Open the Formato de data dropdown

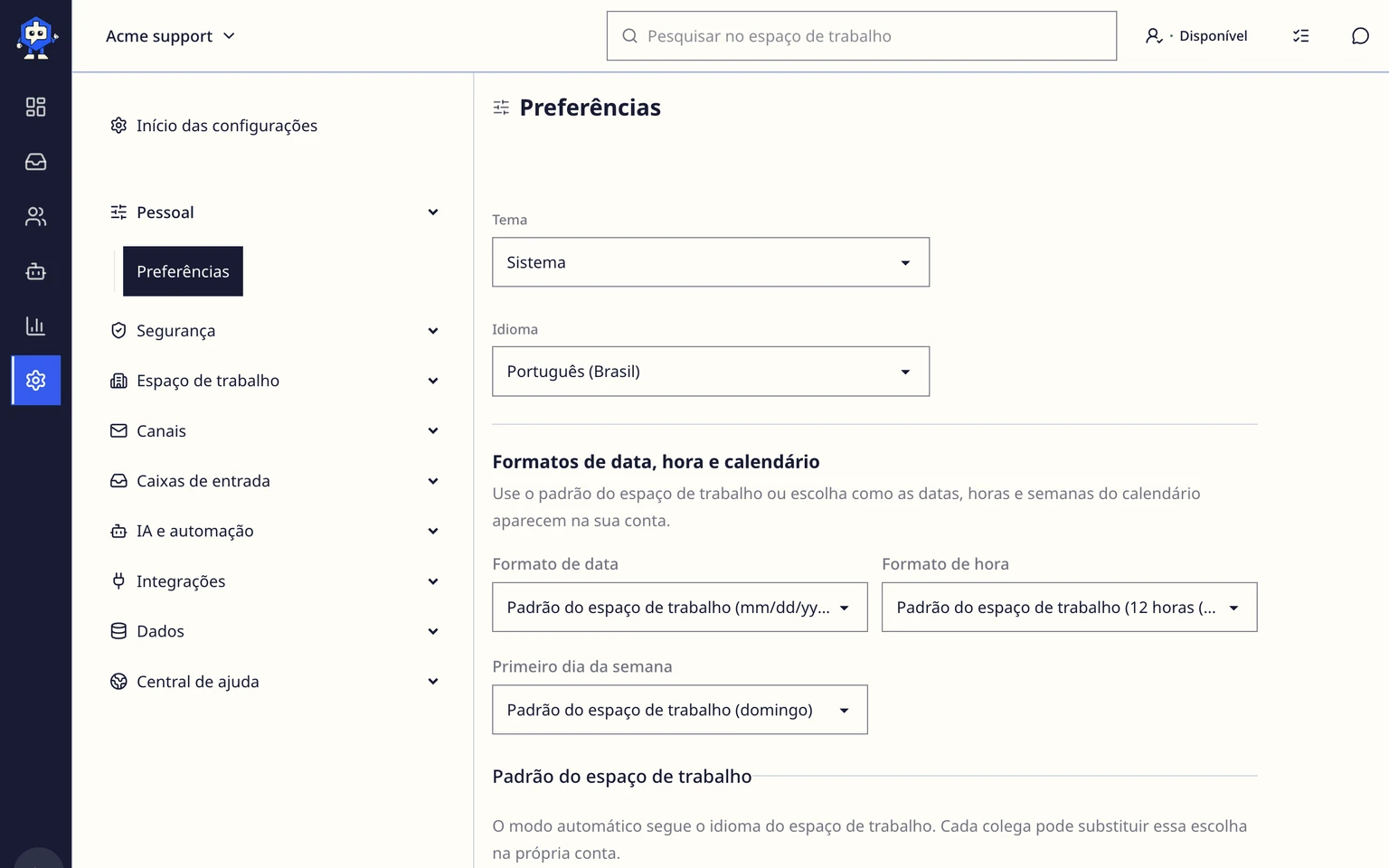coord(680,607)
